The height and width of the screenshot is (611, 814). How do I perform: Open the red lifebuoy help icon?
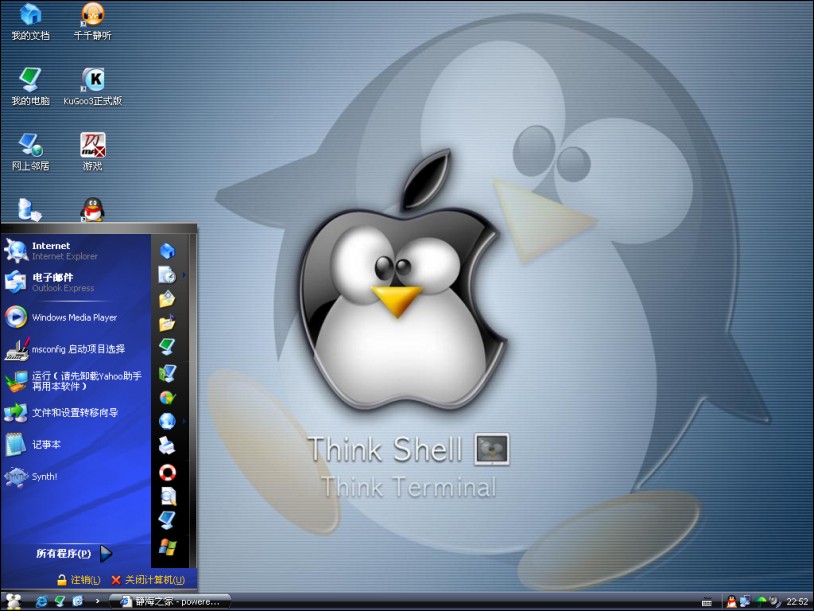coord(167,472)
